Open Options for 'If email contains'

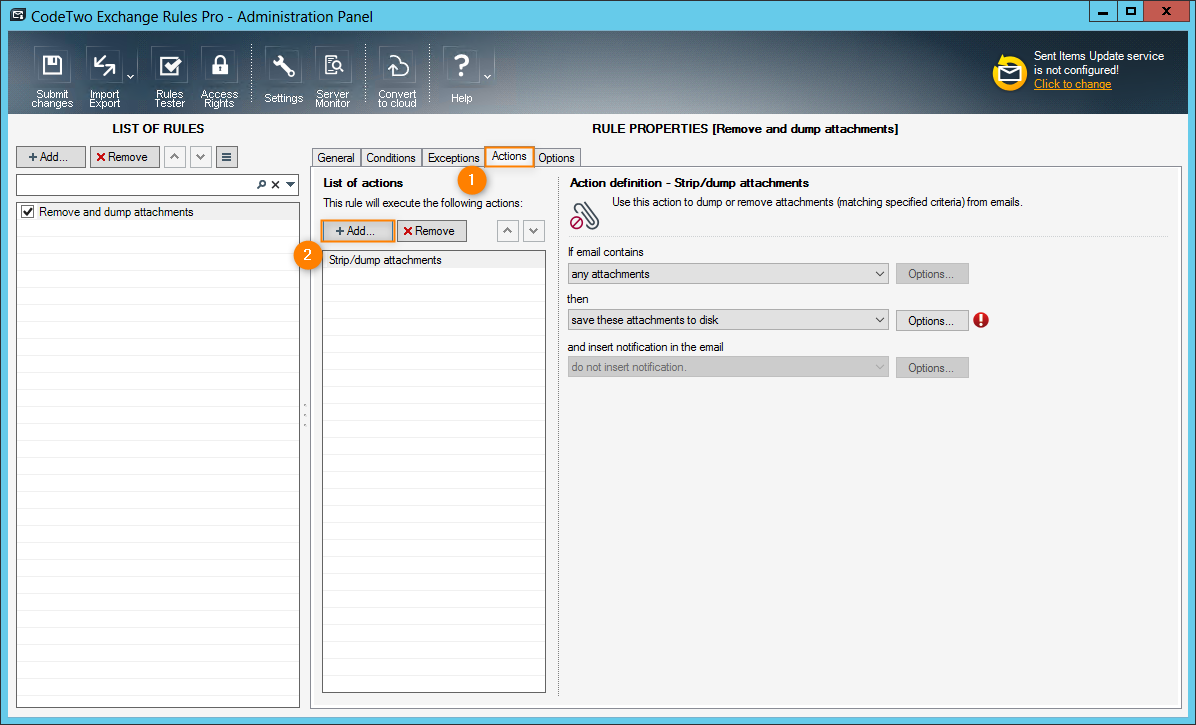932,274
